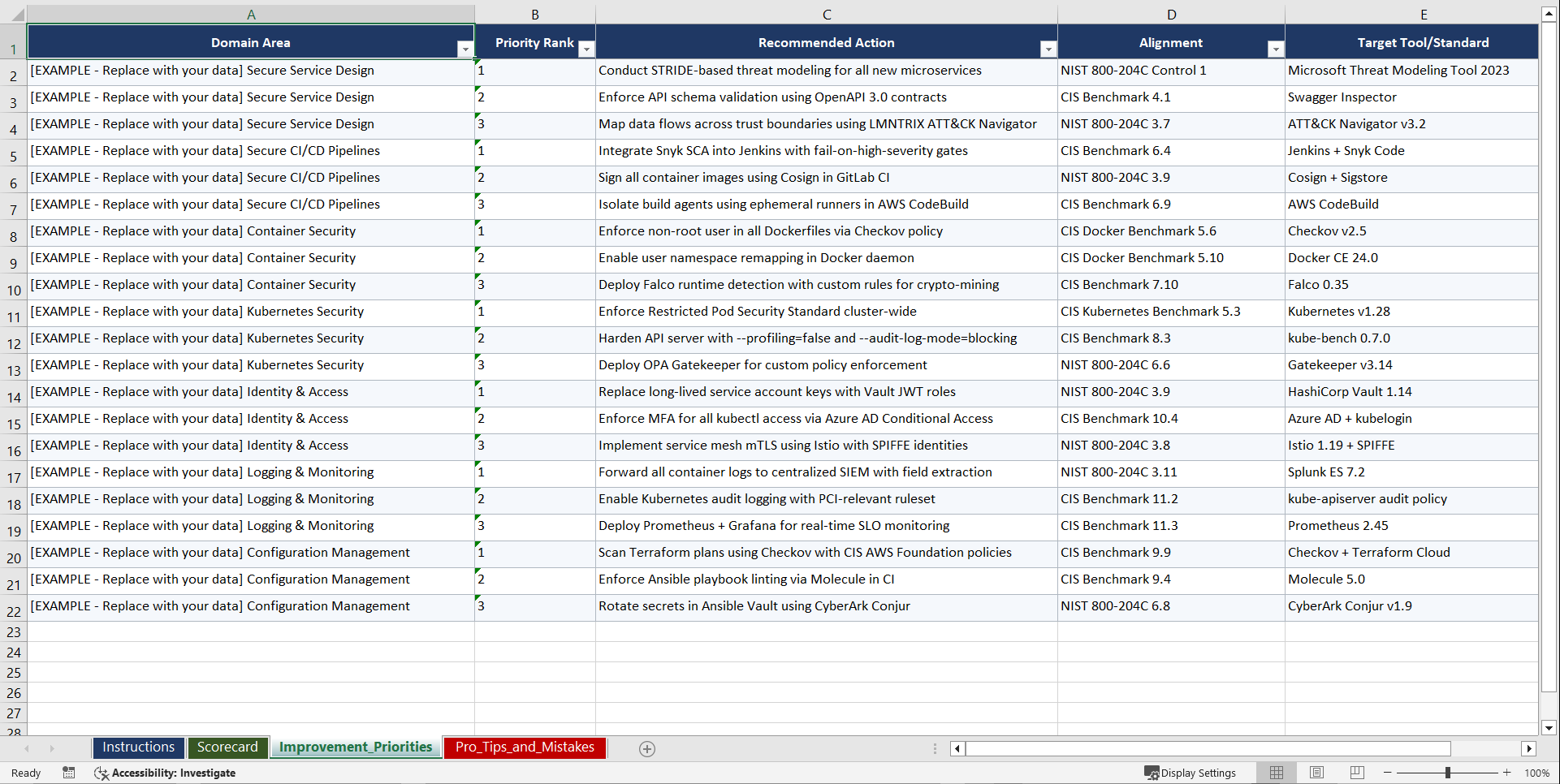Click the macro recording icon in status bar
This screenshot has width=1560, height=784.
(69, 773)
